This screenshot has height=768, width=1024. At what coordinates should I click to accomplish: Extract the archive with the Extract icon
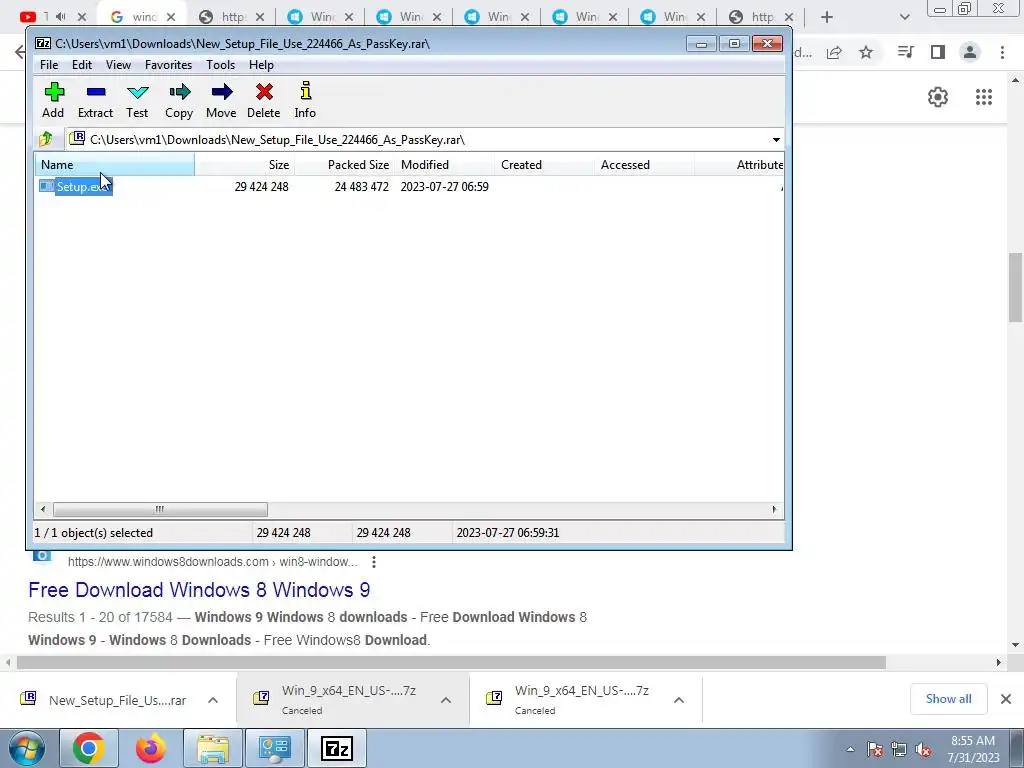[95, 100]
